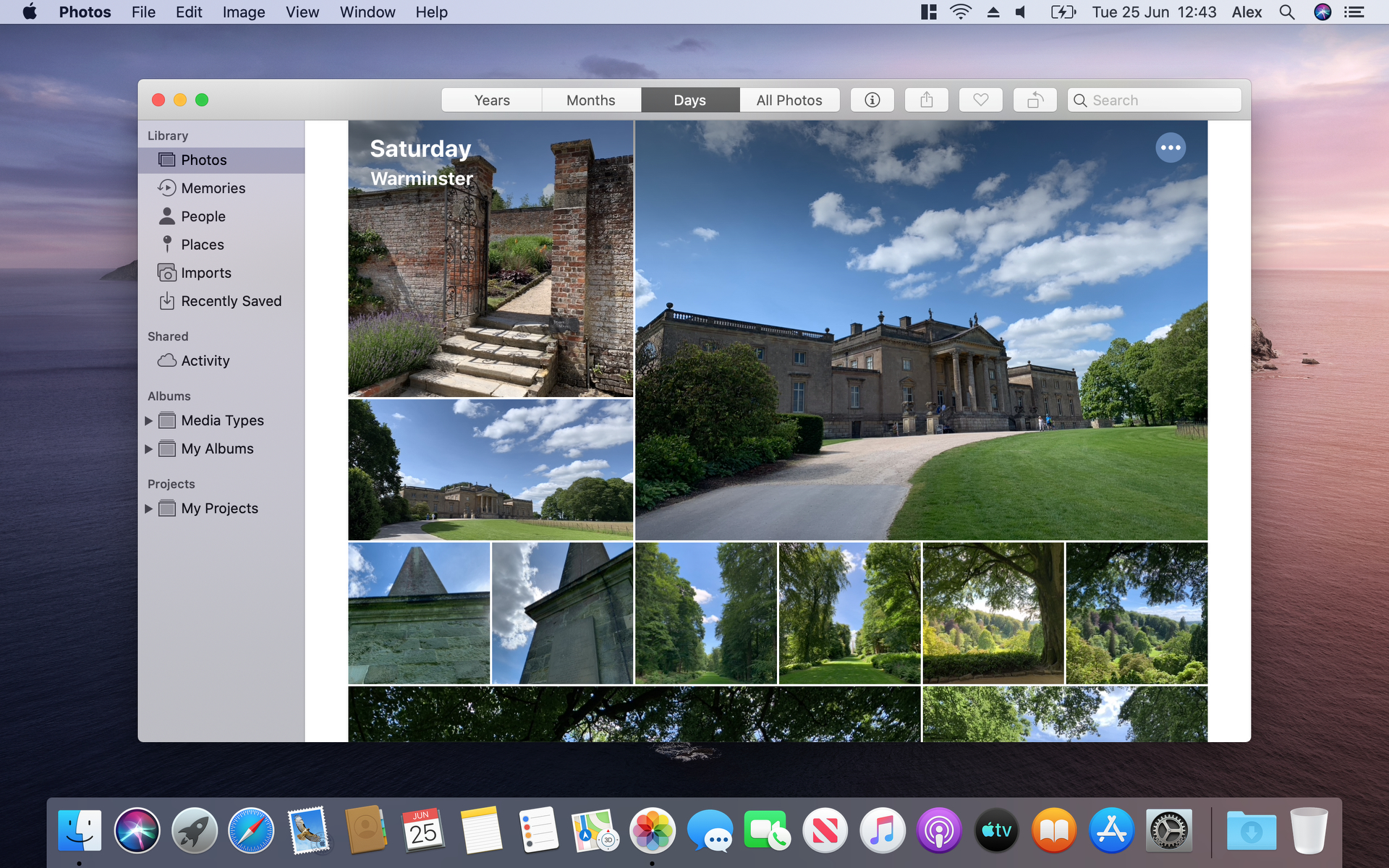Switch to the Years view
Viewport: 1389px width, 868px height.
click(492, 100)
